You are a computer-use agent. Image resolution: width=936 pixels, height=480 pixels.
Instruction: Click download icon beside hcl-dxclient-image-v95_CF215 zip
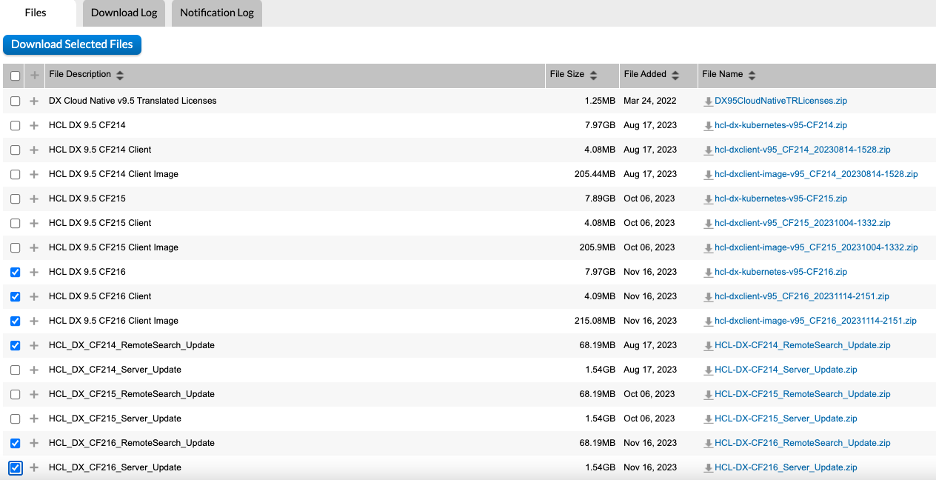pos(708,248)
